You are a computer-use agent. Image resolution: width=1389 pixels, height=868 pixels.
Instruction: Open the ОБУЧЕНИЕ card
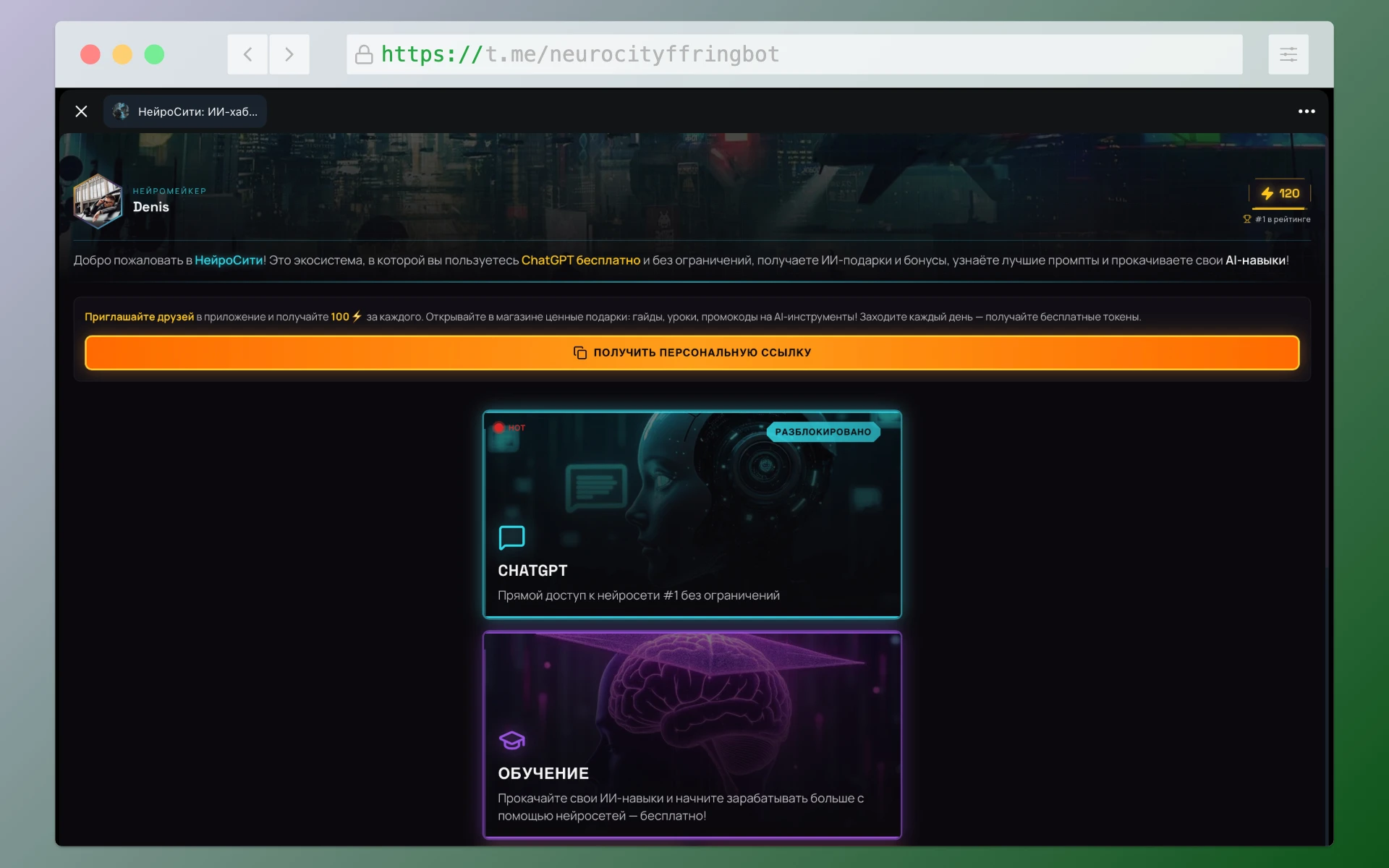click(x=692, y=735)
